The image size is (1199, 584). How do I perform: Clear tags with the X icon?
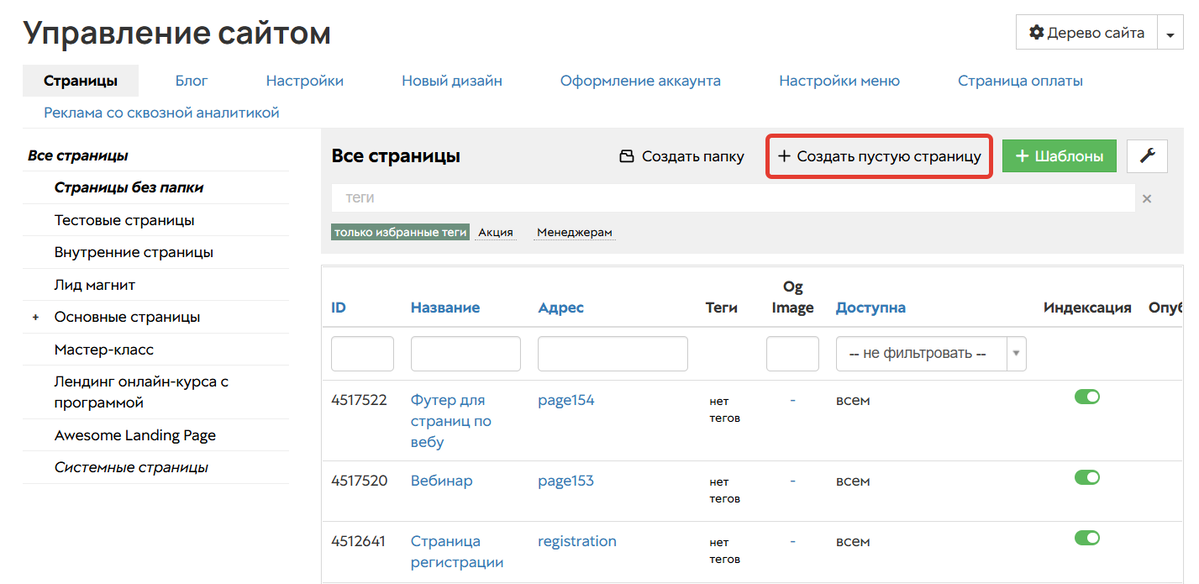1146,199
